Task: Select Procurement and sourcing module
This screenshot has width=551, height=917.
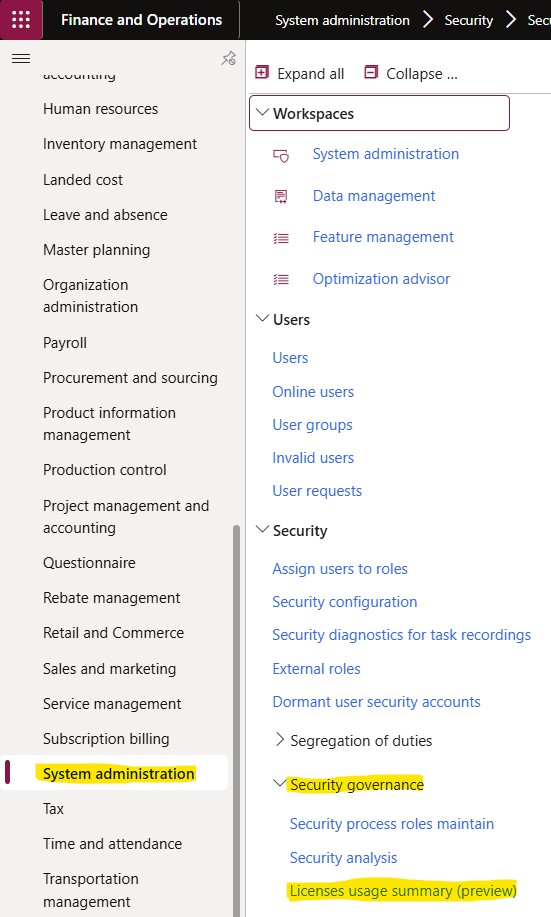Action: 130,378
